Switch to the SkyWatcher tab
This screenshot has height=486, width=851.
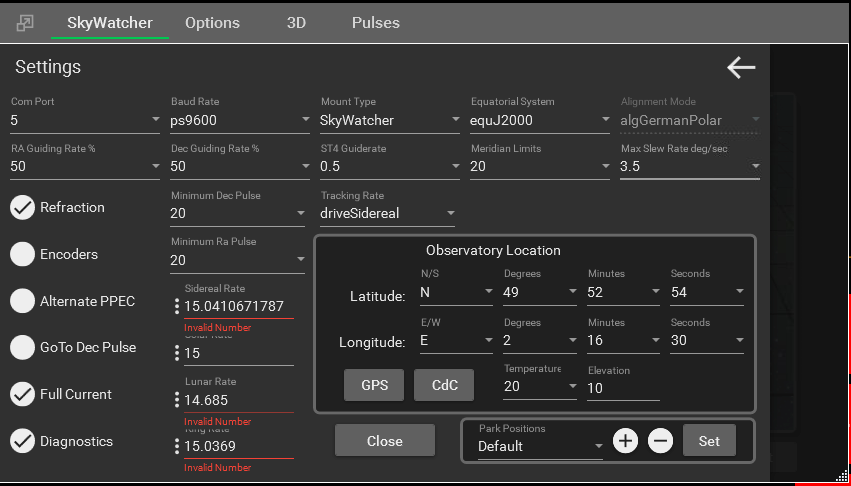coord(110,23)
